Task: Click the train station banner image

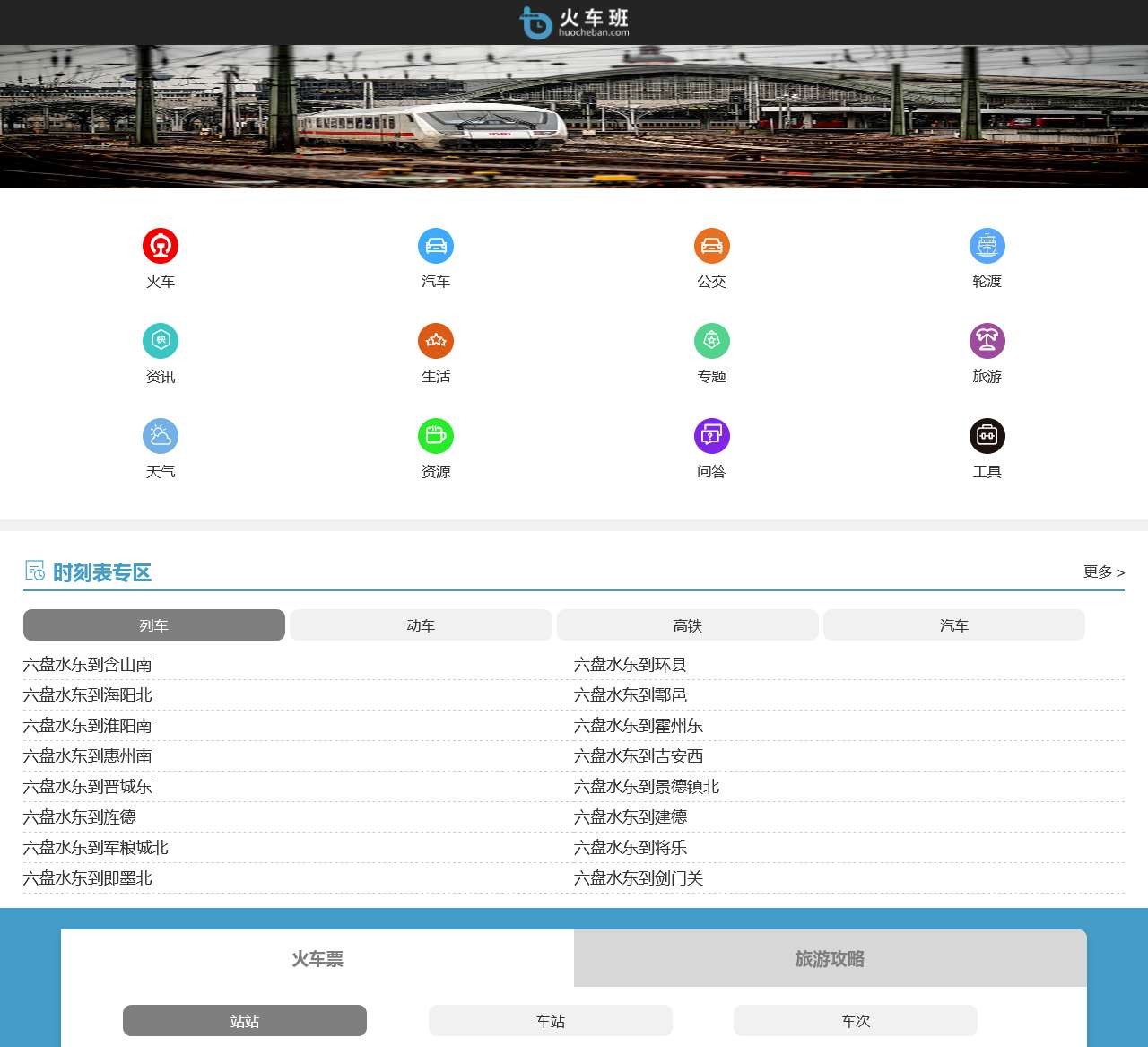Action: coord(574,117)
